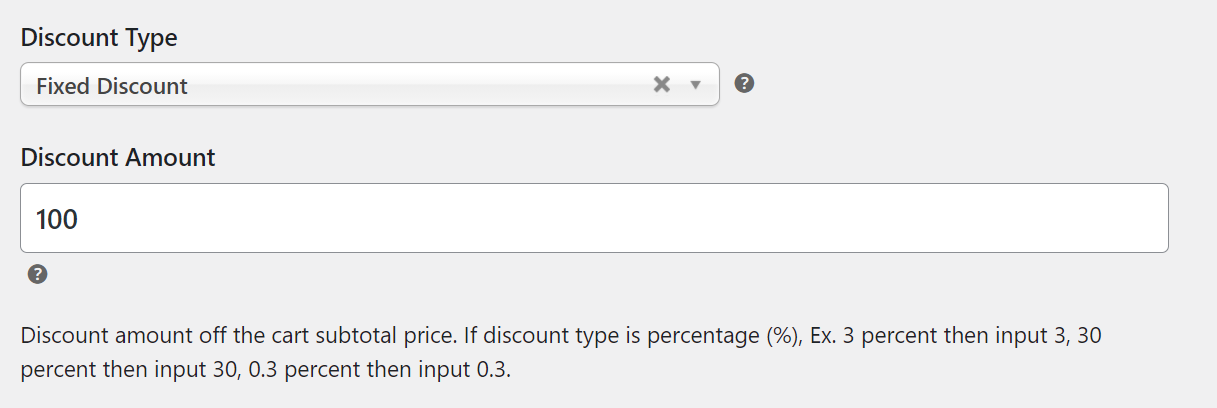The image size is (1217, 408).
Task: Place cursor after the 100 value
Action: (80, 219)
